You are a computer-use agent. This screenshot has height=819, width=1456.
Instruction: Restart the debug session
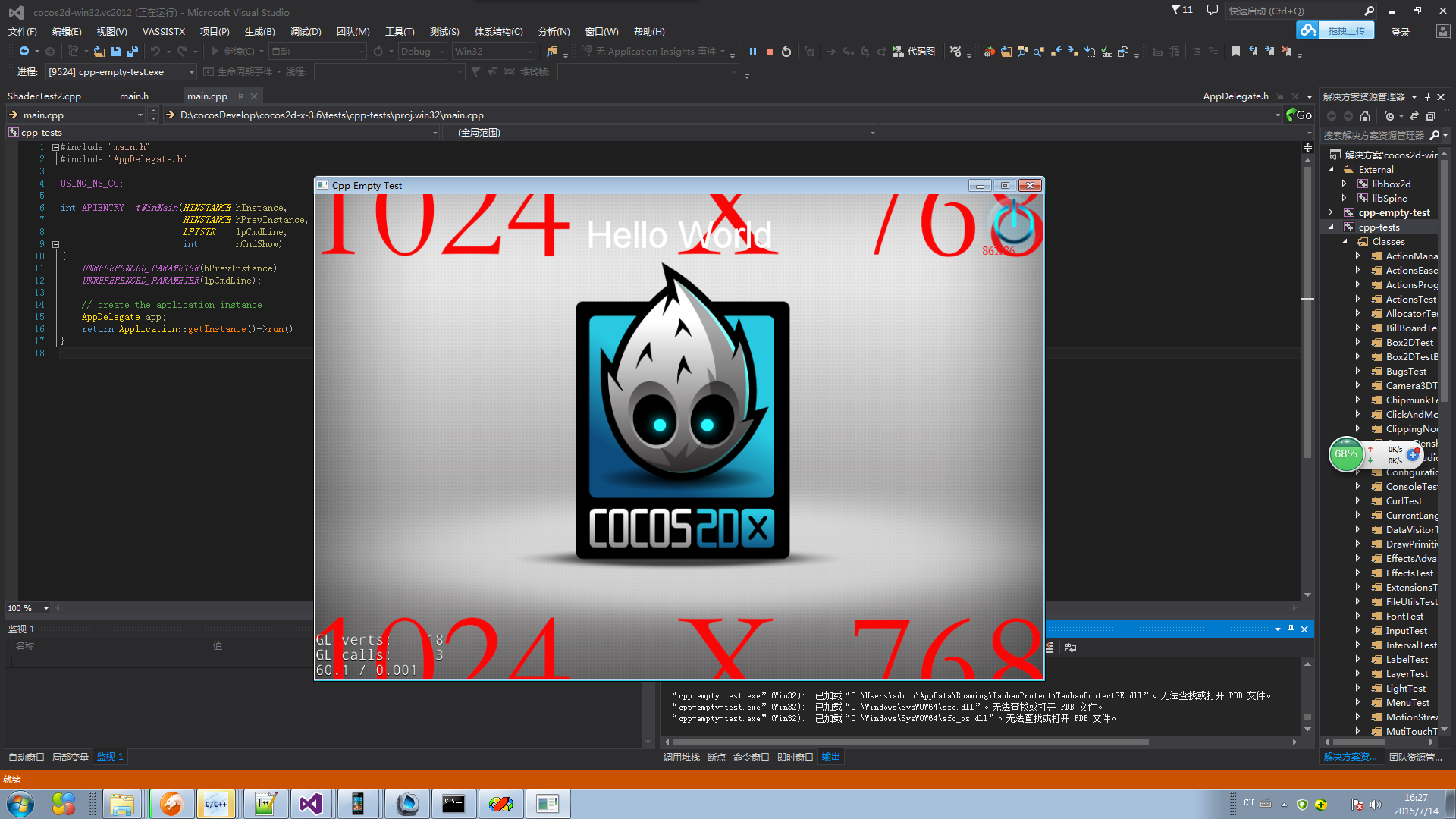pos(786,52)
